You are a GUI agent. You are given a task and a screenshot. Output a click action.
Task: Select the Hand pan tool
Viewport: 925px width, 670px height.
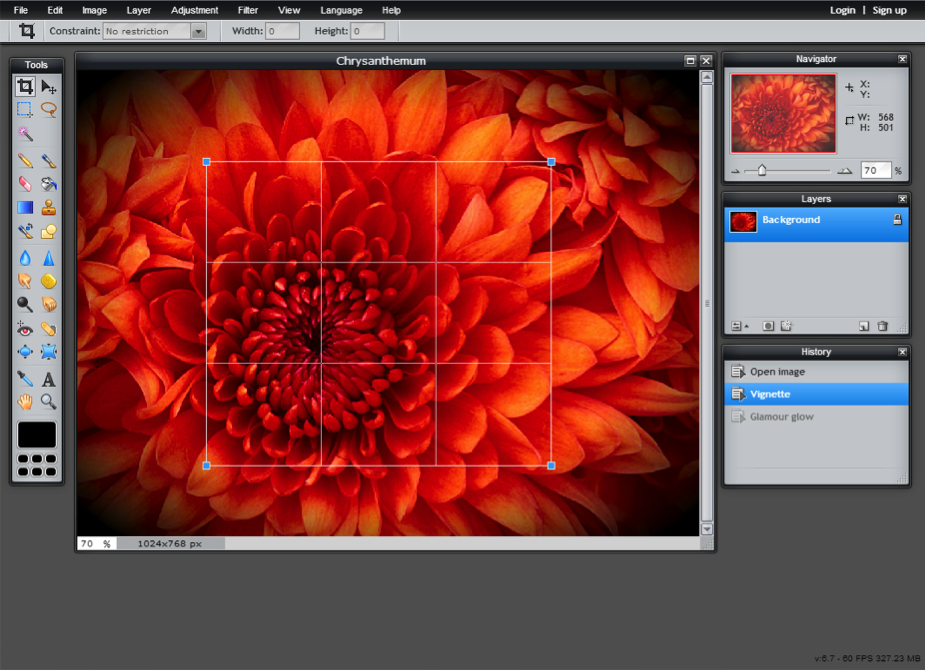25,402
